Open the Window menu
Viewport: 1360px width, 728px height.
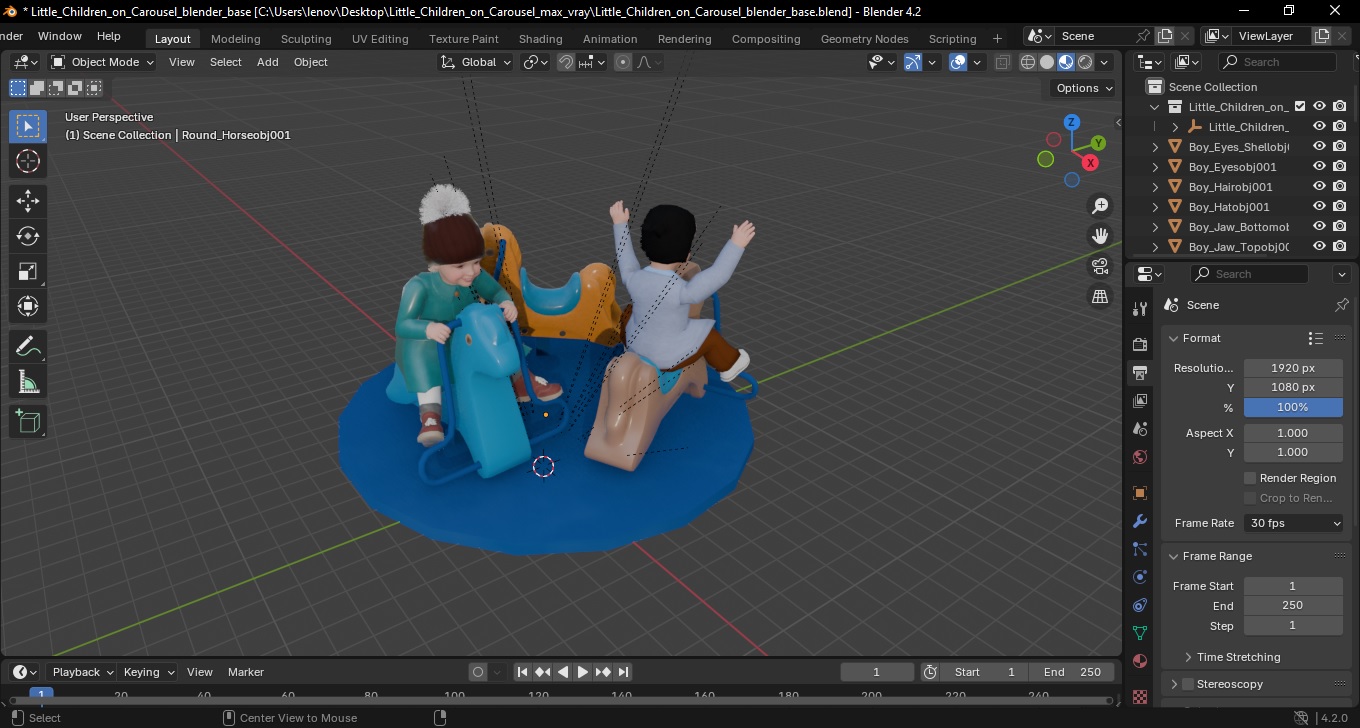[x=60, y=36]
